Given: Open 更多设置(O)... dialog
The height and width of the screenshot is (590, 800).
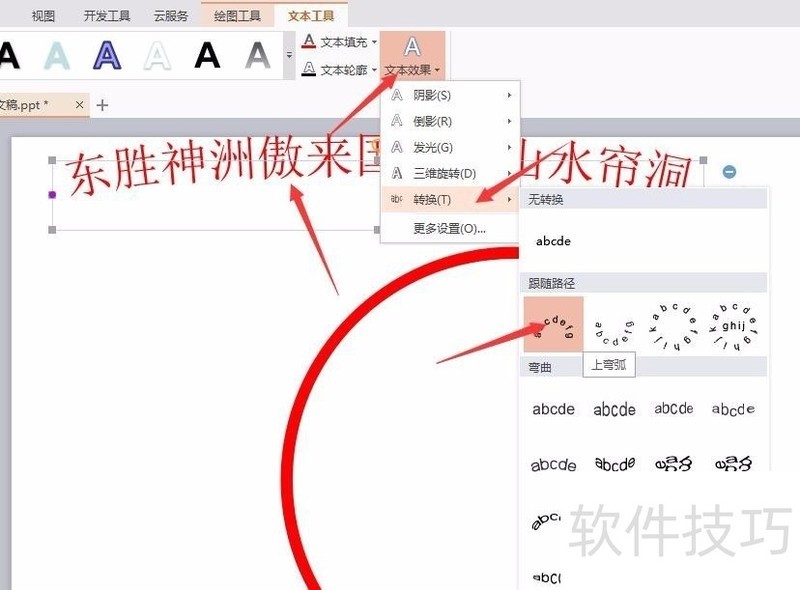Looking at the screenshot, I should click(x=450, y=228).
